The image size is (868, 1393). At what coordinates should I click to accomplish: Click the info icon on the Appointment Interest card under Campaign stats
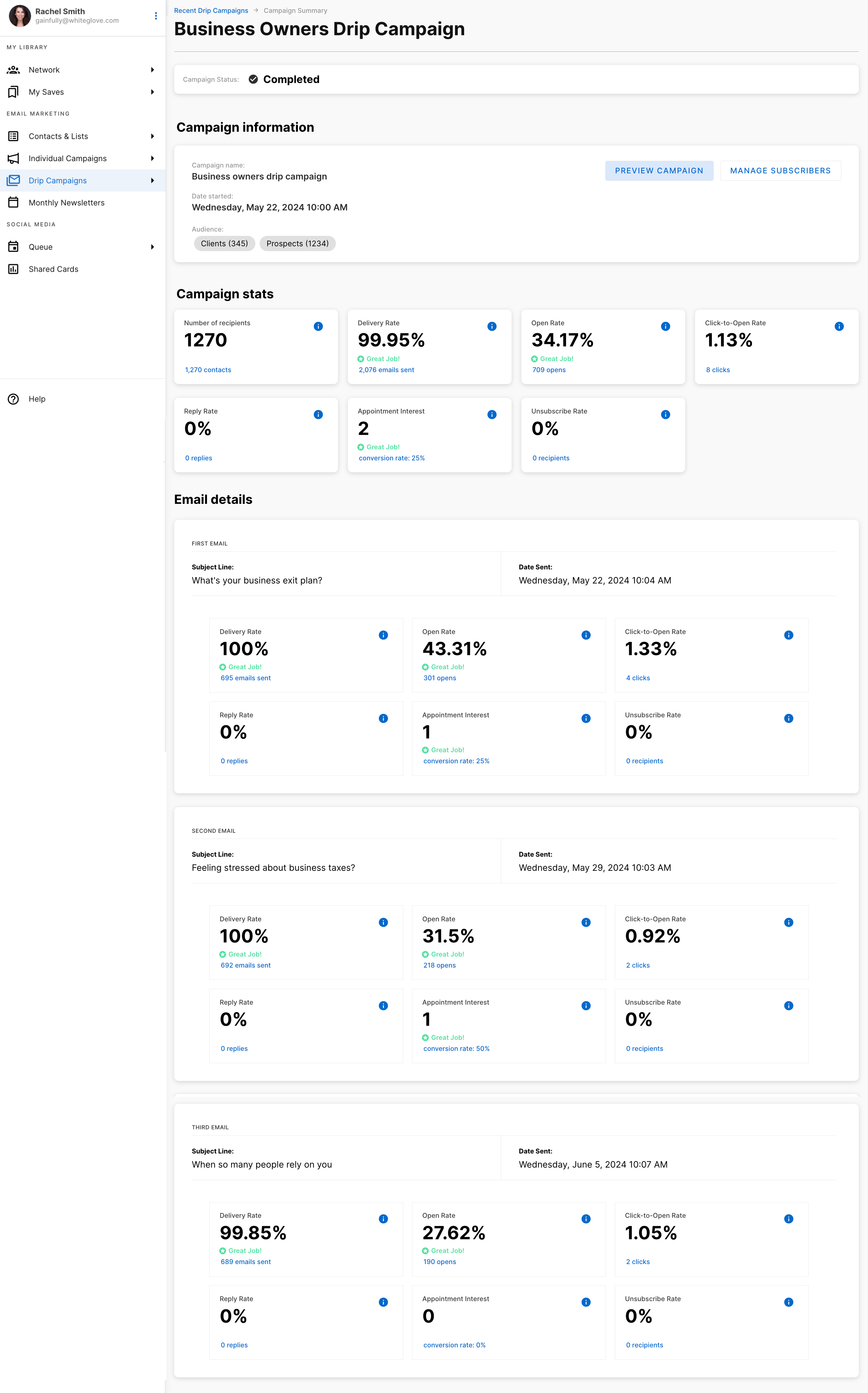point(491,415)
